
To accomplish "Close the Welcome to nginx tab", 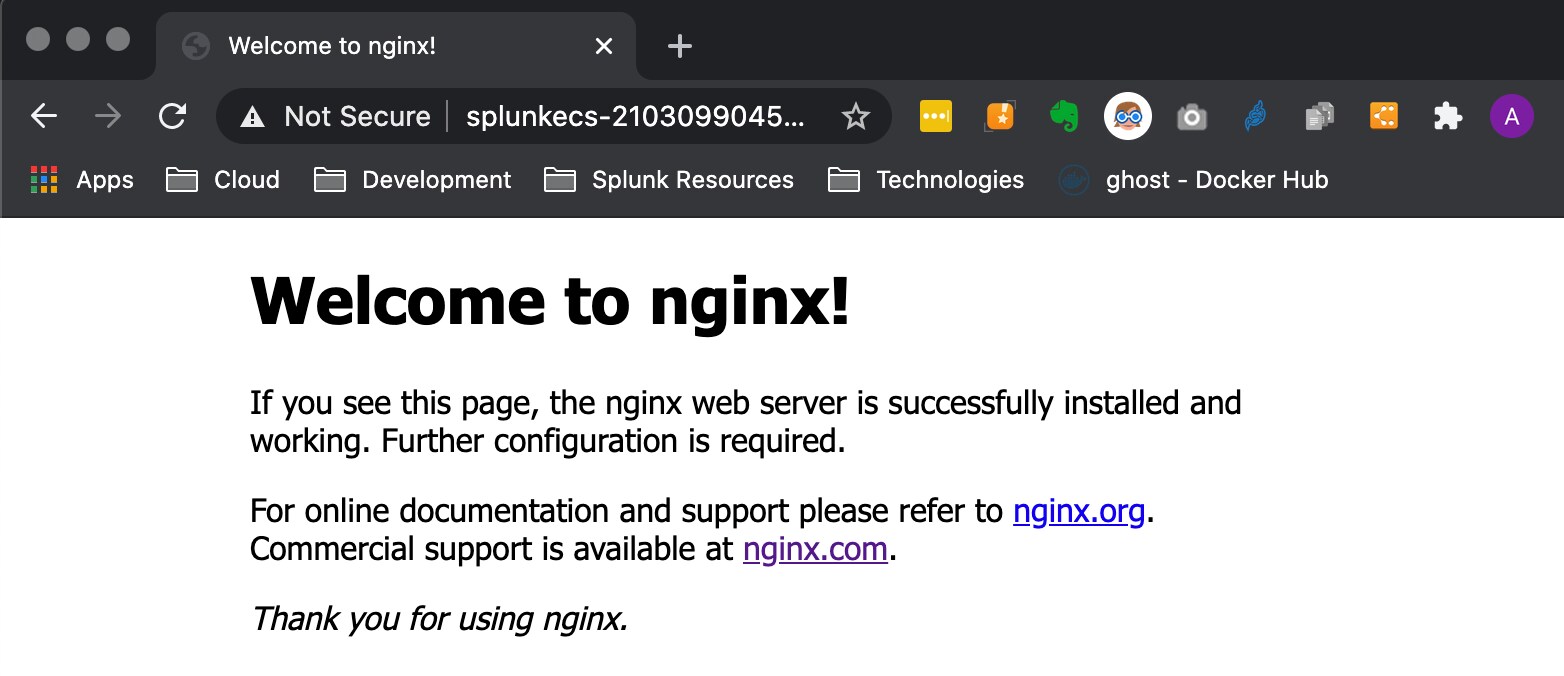I will [x=604, y=46].
